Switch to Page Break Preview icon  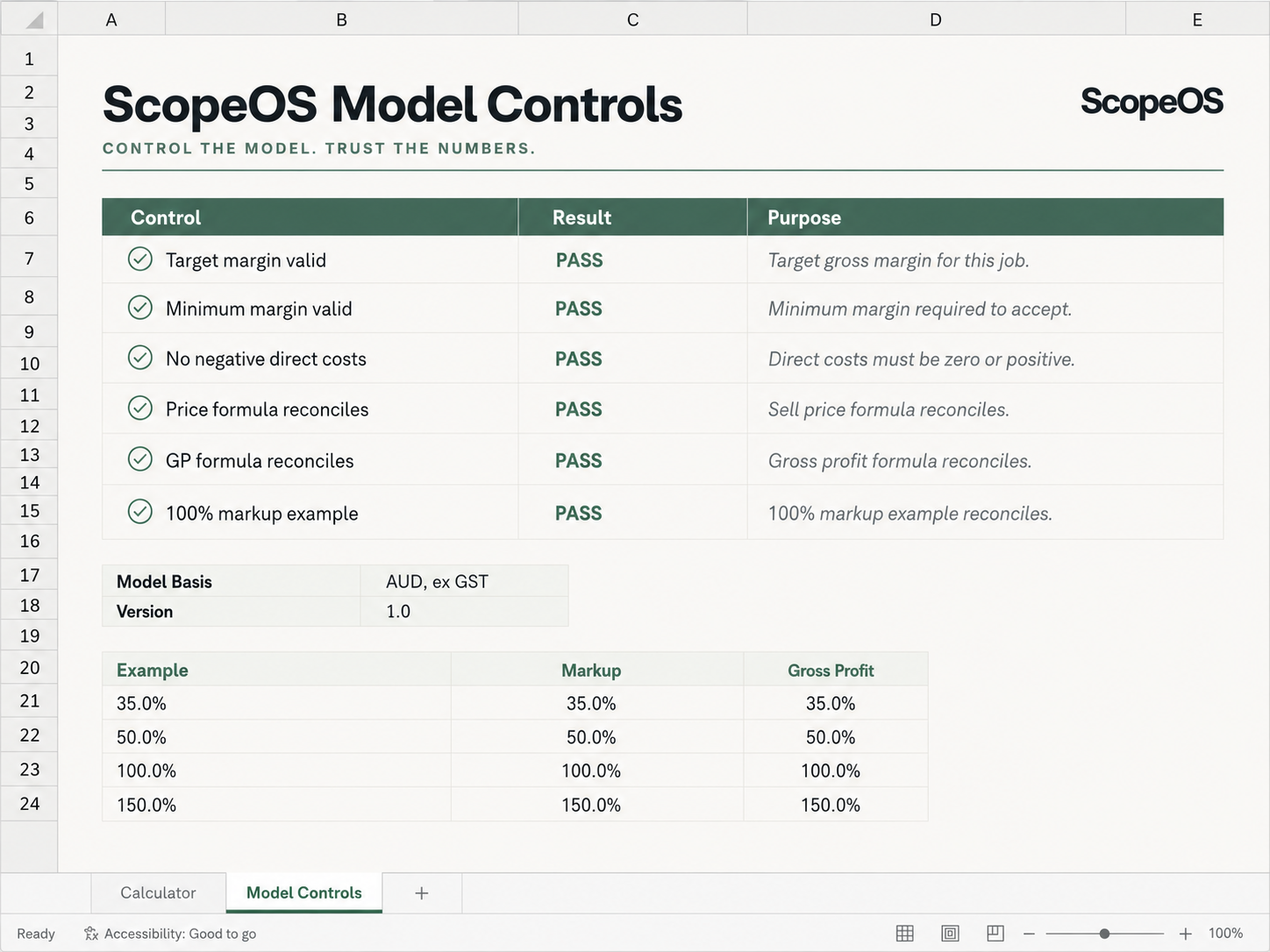coord(995,934)
